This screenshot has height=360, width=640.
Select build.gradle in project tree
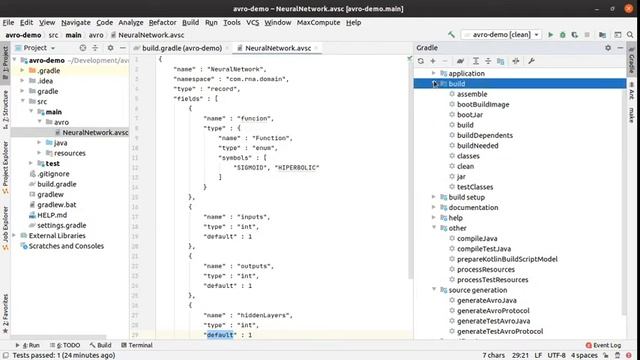click(57, 184)
